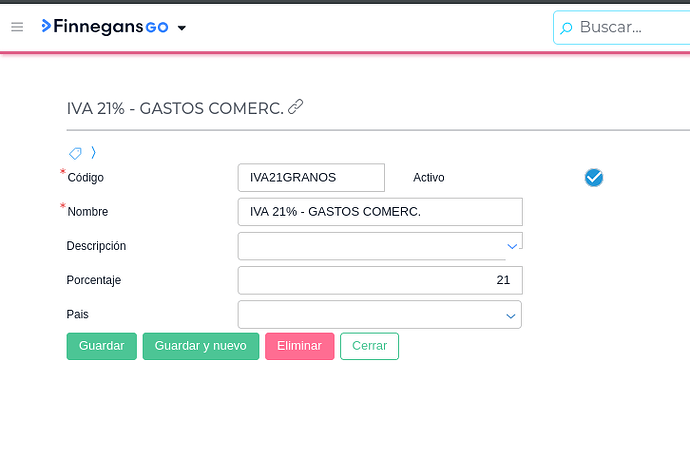
Task: Toggle the Activo checkbox
Action: 594,177
